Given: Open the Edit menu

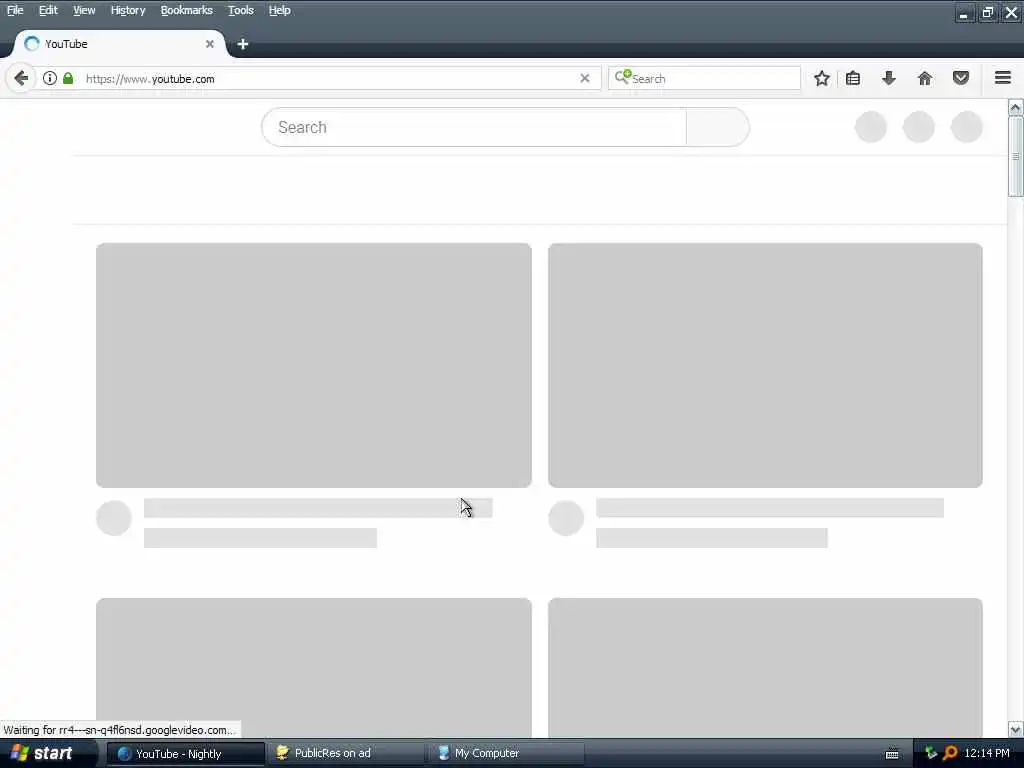Looking at the screenshot, I should pos(48,10).
